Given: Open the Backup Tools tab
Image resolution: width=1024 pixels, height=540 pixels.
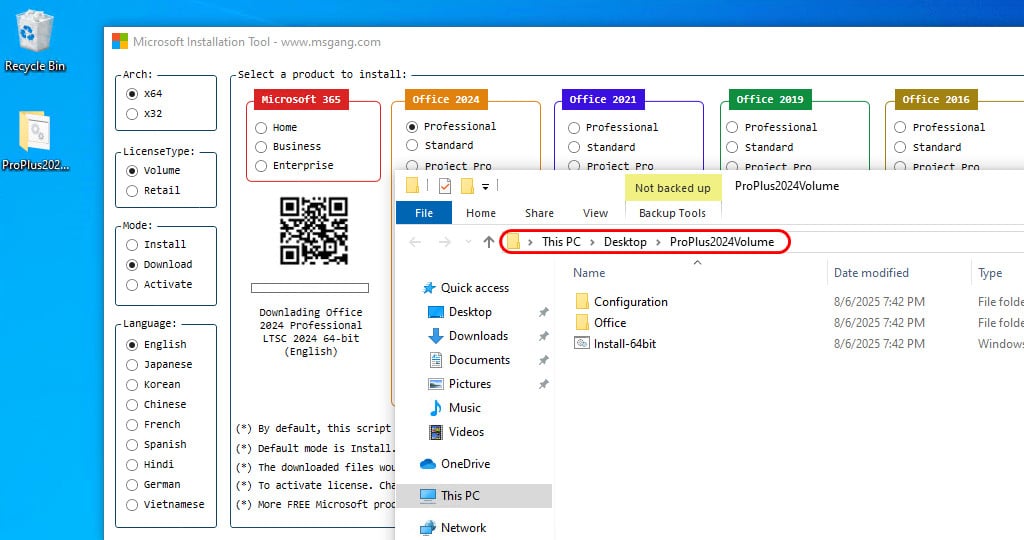Looking at the screenshot, I should [x=672, y=213].
